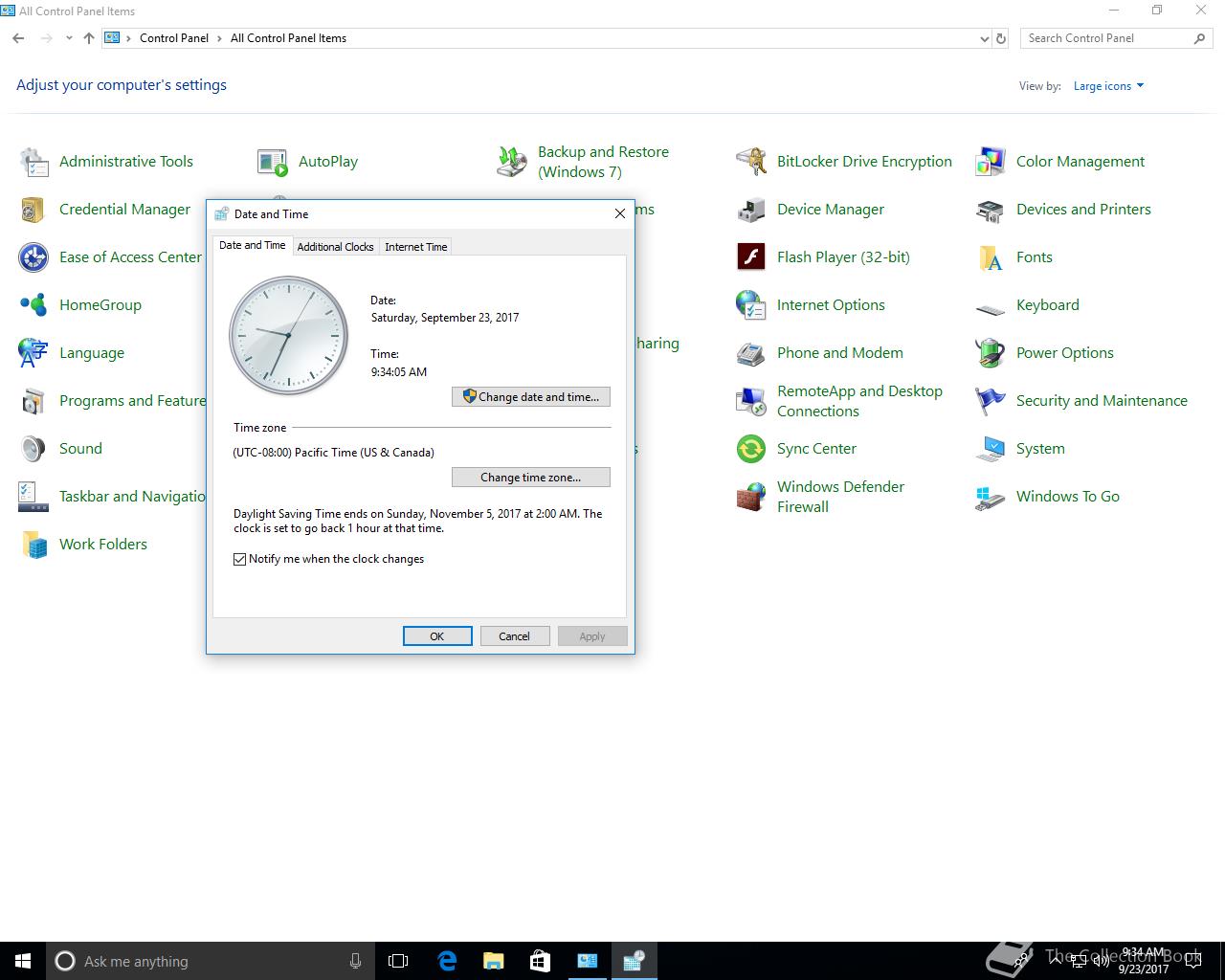Screen dimensions: 1225x980
Task: Close the Date and Time dialog
Action: point(620,213)
